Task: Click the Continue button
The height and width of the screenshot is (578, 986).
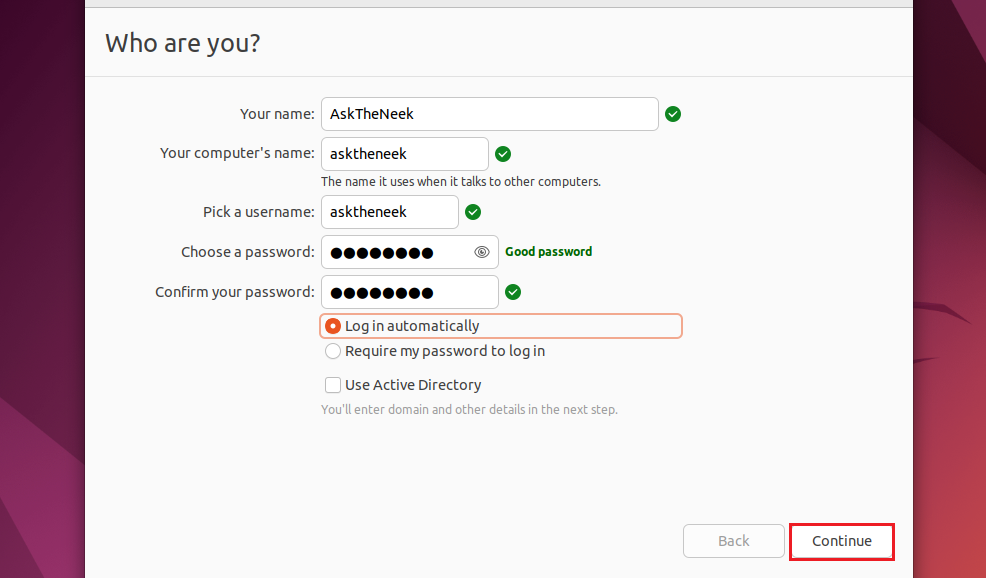Action: 841,541
